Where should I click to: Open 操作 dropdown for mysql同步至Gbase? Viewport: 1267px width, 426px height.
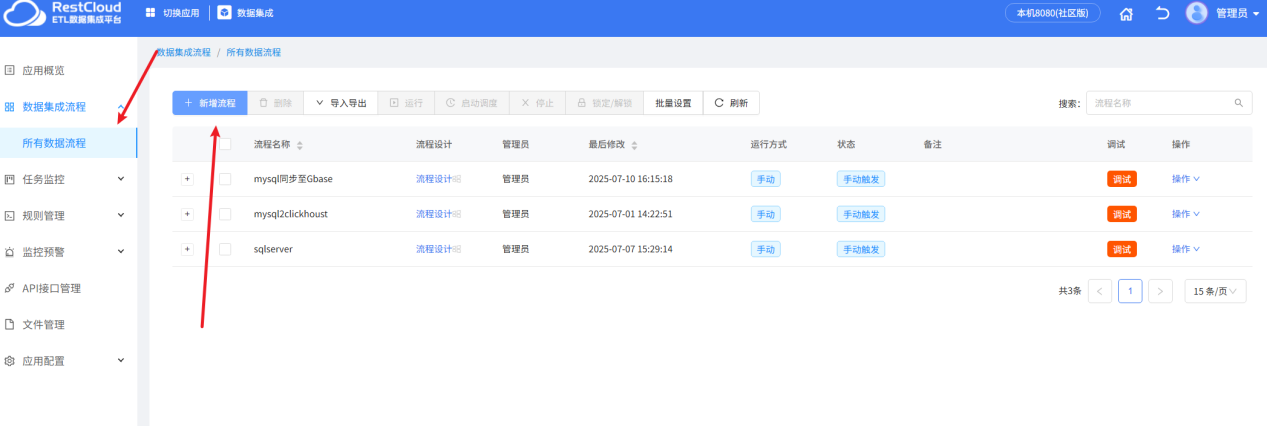pyautogui.click(x=1185, y=179)
